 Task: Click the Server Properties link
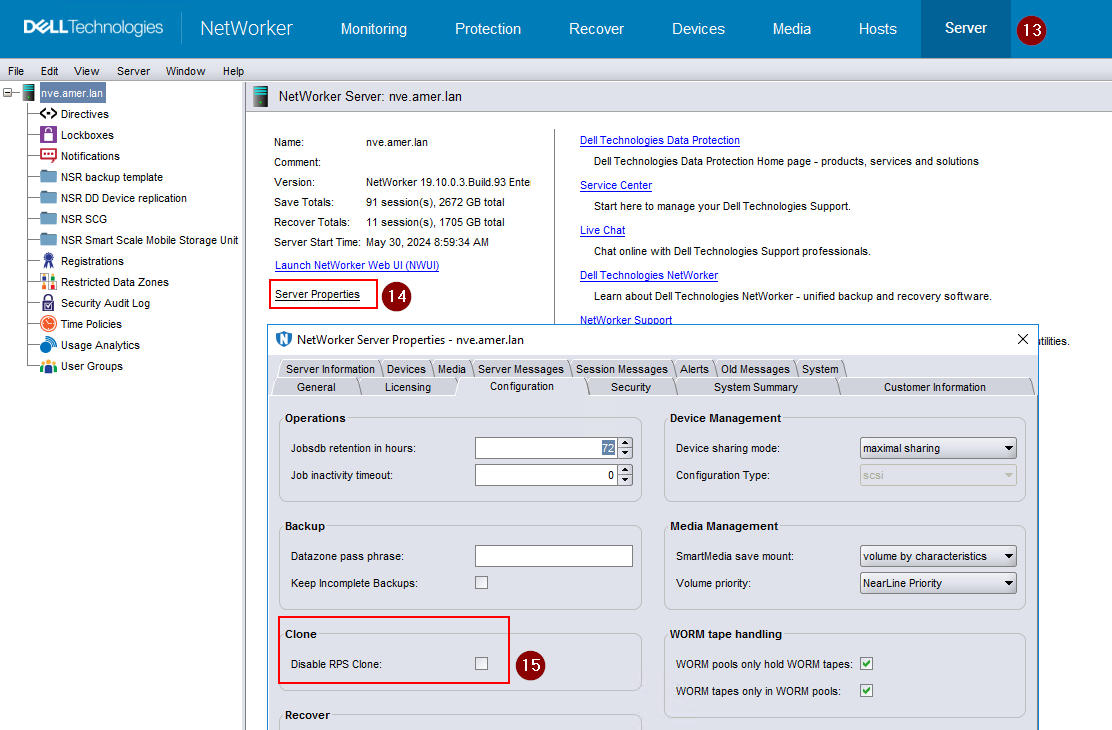tap(321, 293)
